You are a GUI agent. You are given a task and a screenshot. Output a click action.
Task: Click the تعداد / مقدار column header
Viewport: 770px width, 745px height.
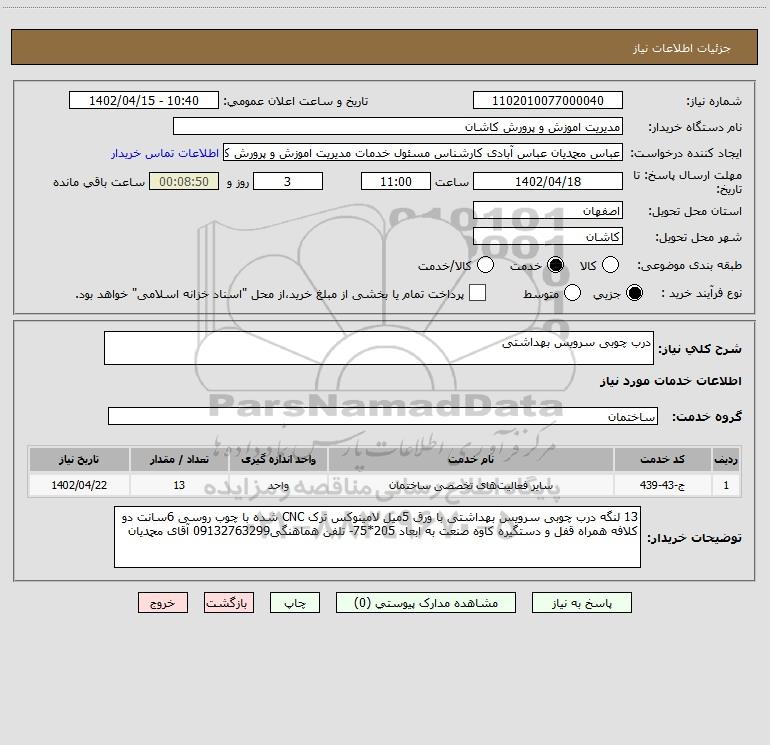(179, 459)
